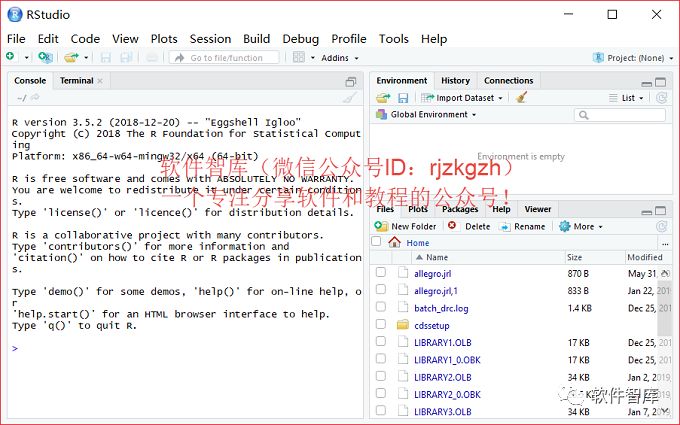680x425 pixels.
Task: Open the Project (None) dropdown
Action: click(633, 58)
